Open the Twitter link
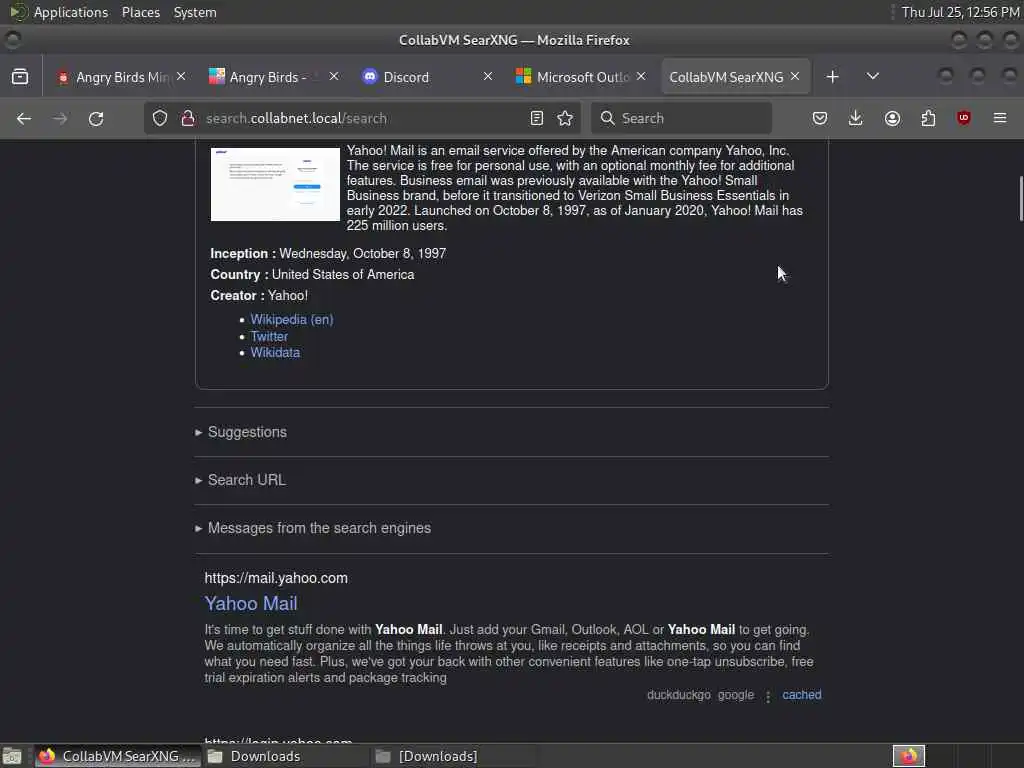This screenshot has width=1024, height=768. click(269, 336)
